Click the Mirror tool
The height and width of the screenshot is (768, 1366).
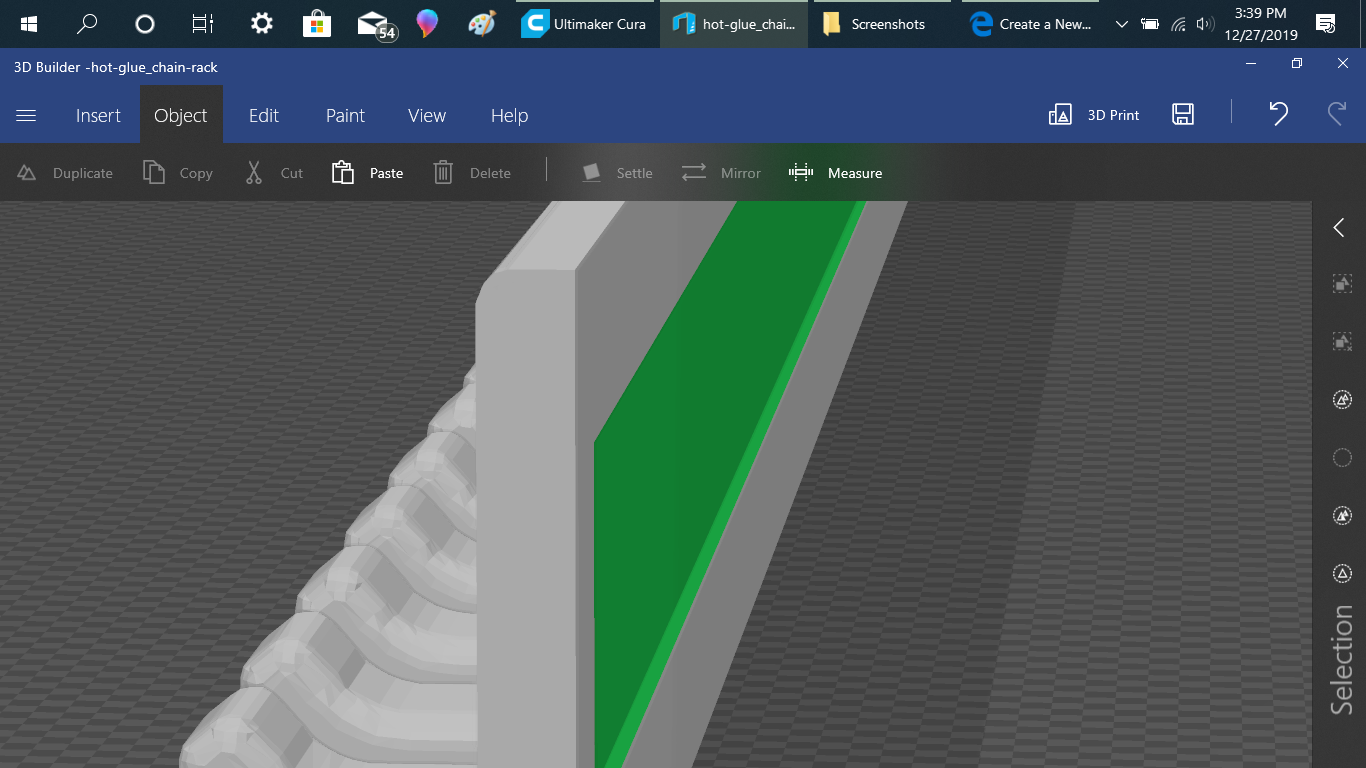(x=721, y=173)
